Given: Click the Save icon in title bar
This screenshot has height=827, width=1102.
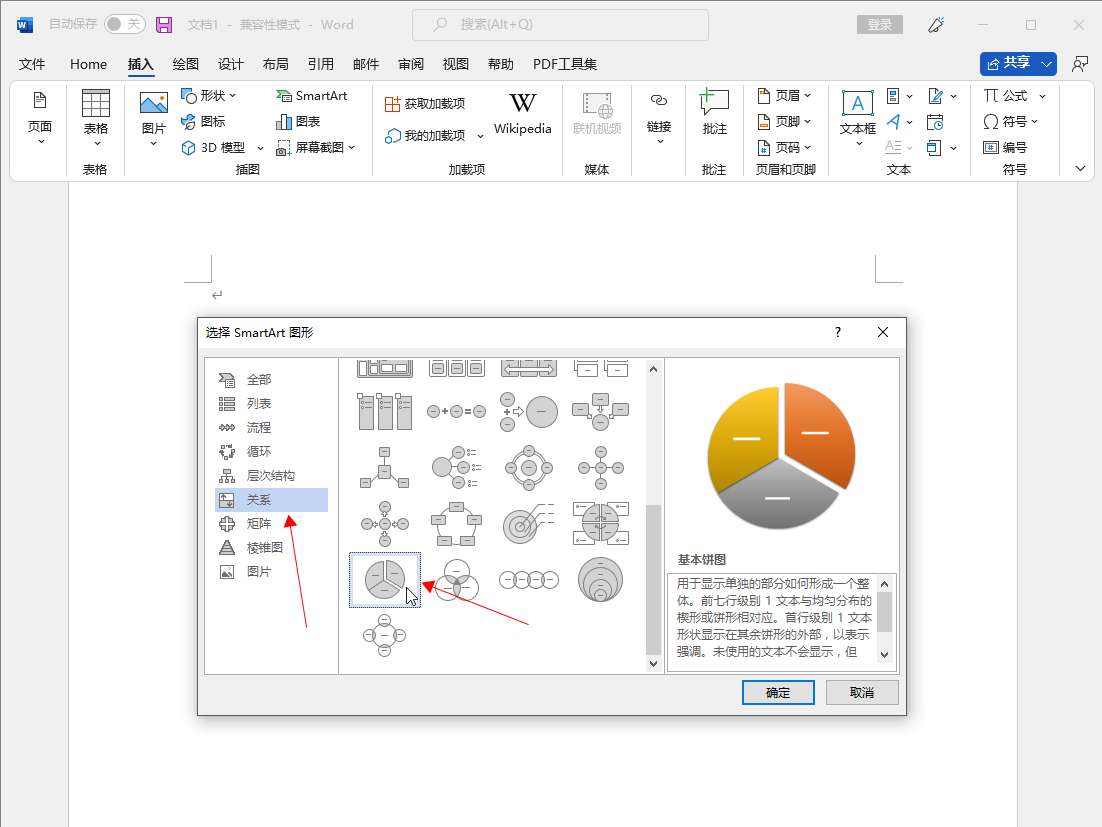Looking at the screenshot, I should 164,25.
